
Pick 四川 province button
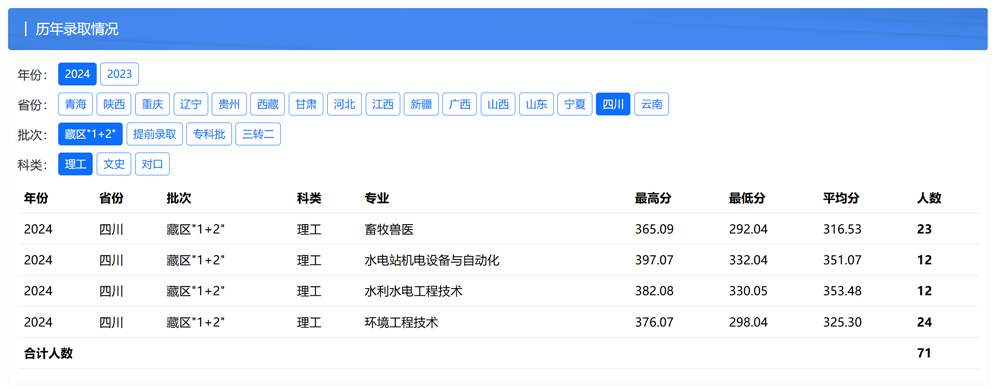pyautogui.click(x=613, y=105)
